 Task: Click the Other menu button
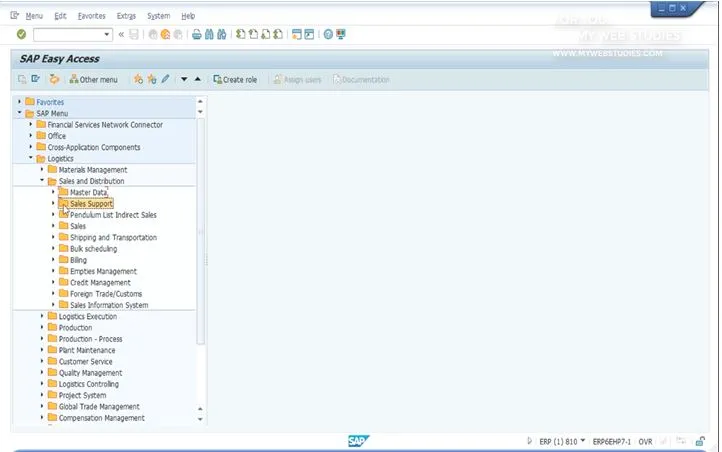pos(93,79)
